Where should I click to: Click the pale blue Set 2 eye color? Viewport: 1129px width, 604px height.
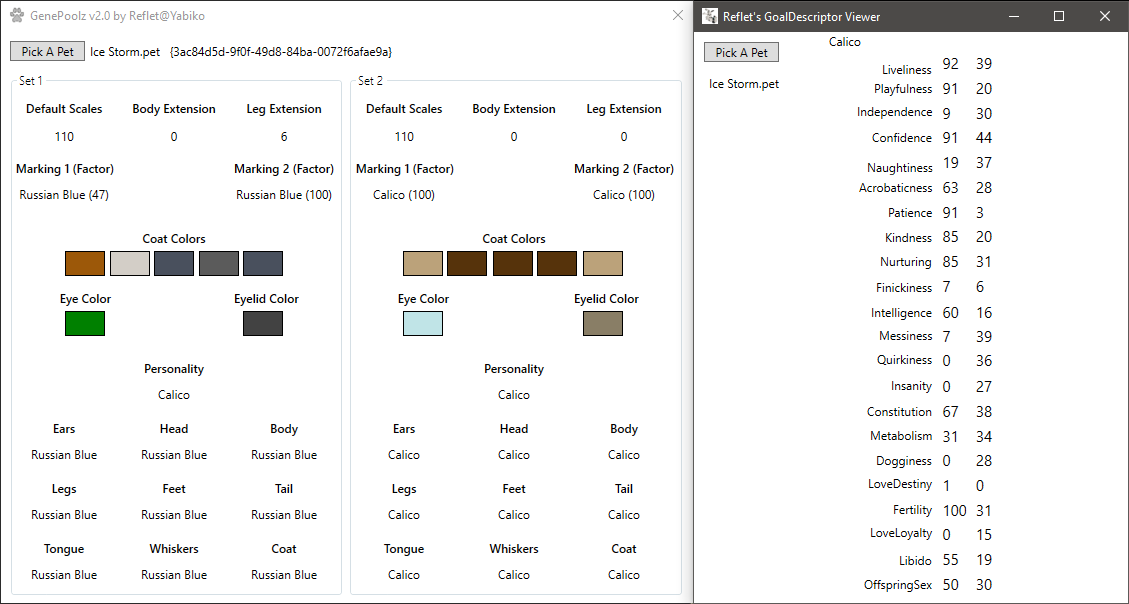pyautogui.click(x=423, y=323)
